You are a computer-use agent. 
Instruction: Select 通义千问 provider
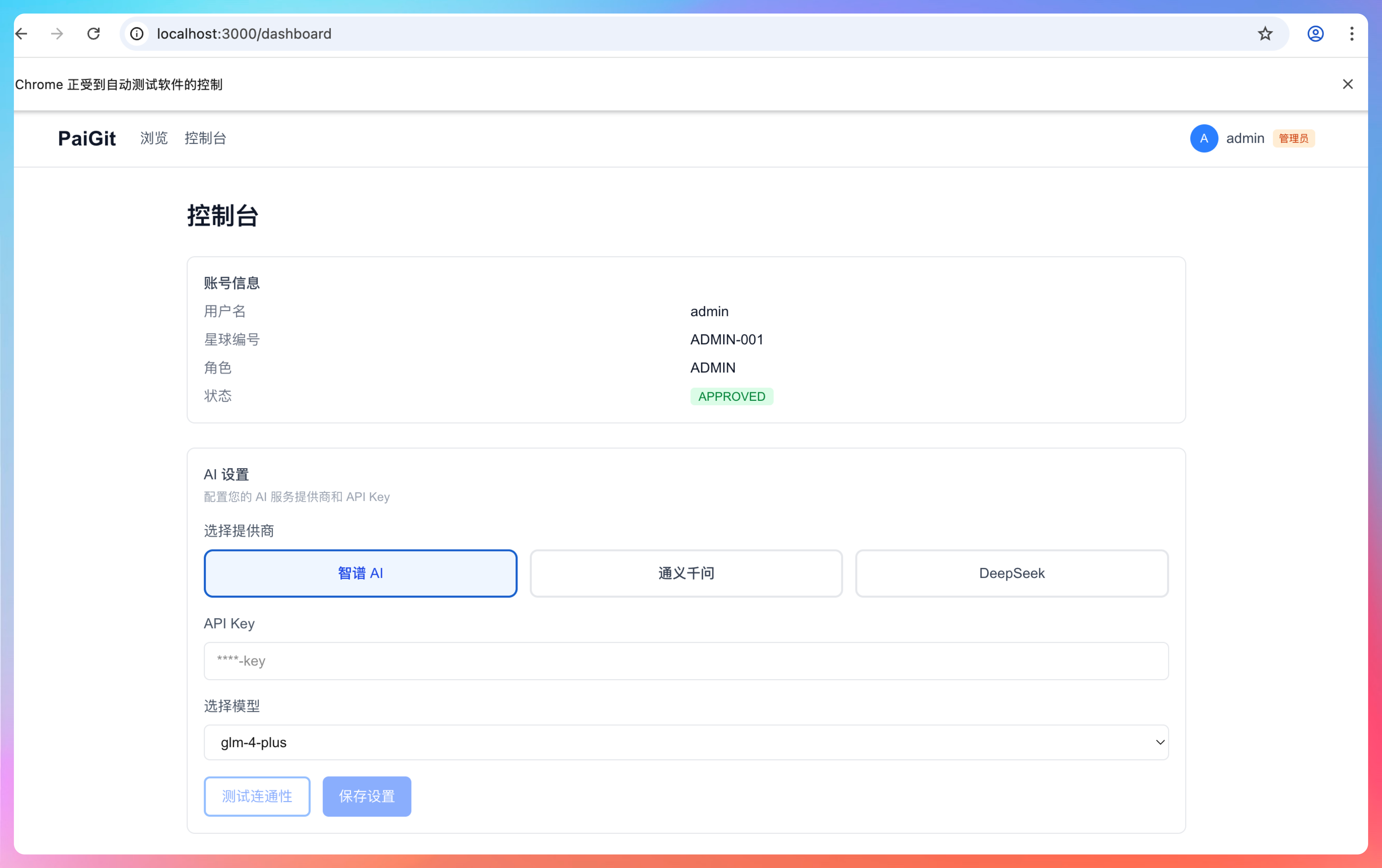(x=686, y=573)
